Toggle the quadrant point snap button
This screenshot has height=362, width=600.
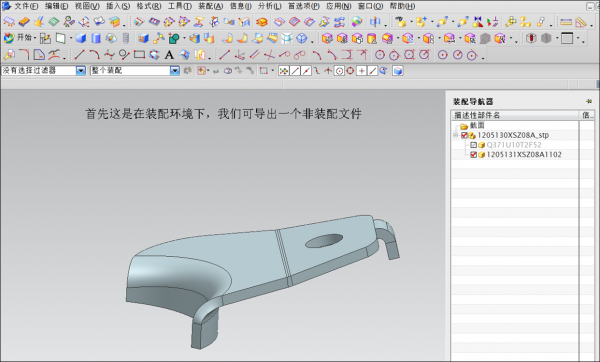click(350, 71)
